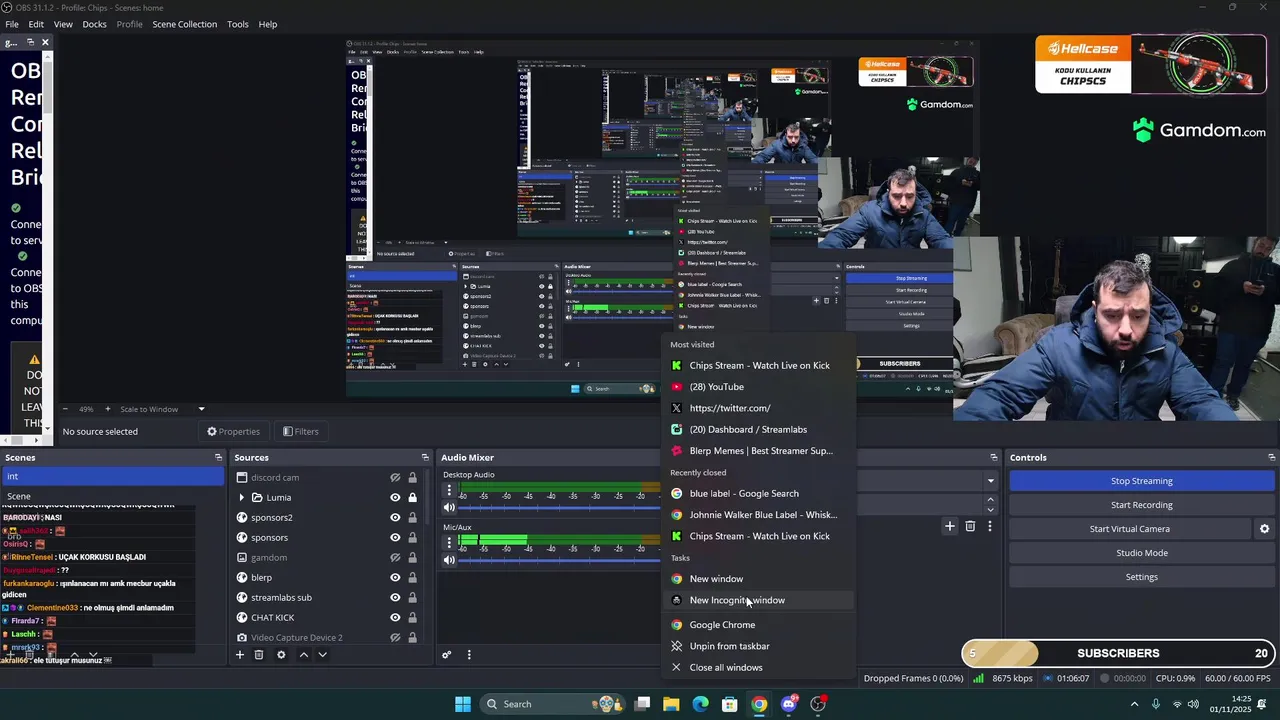Click Stop Streaming button

[x=1142, y=481]
